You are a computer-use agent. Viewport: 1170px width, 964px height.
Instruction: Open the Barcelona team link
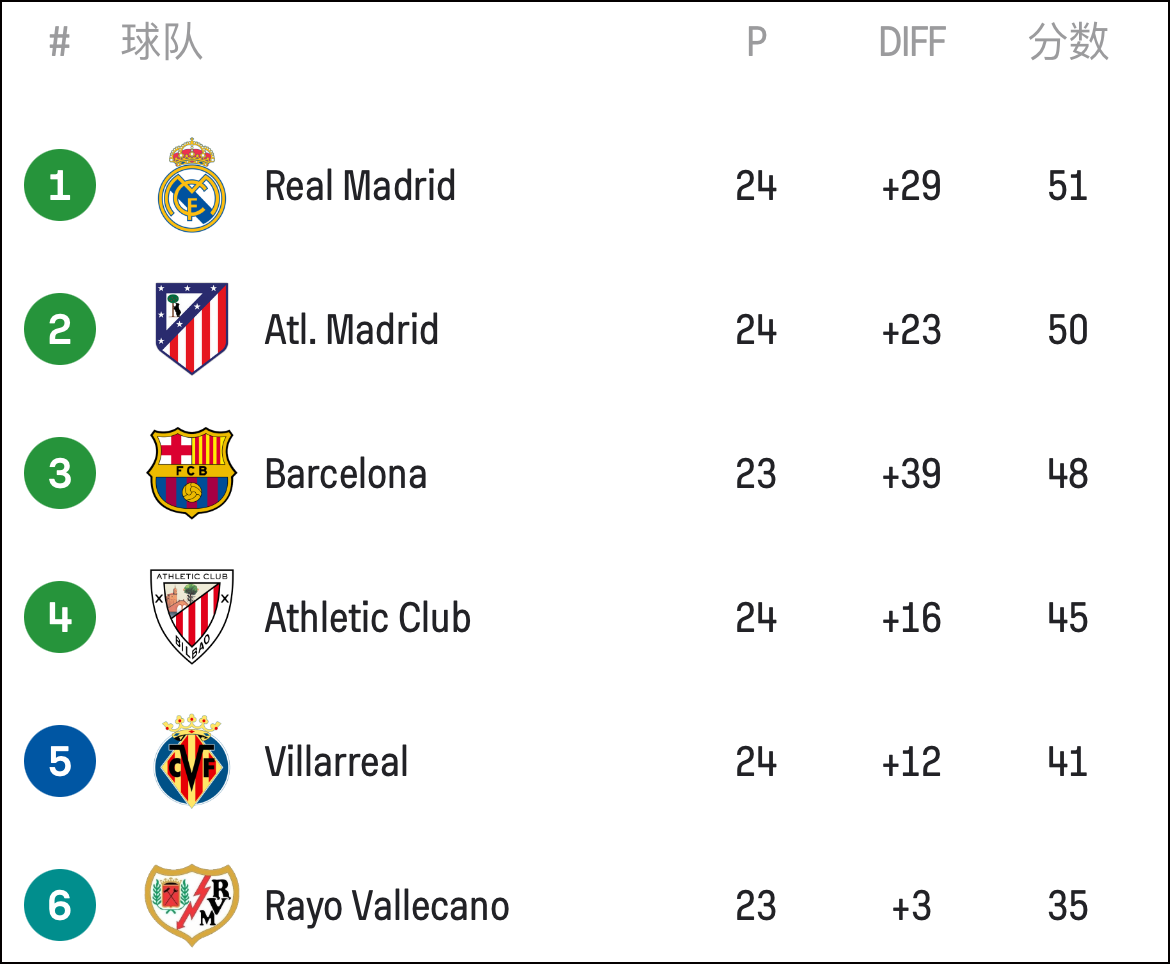pyautogui.click(x=345, y=474)
